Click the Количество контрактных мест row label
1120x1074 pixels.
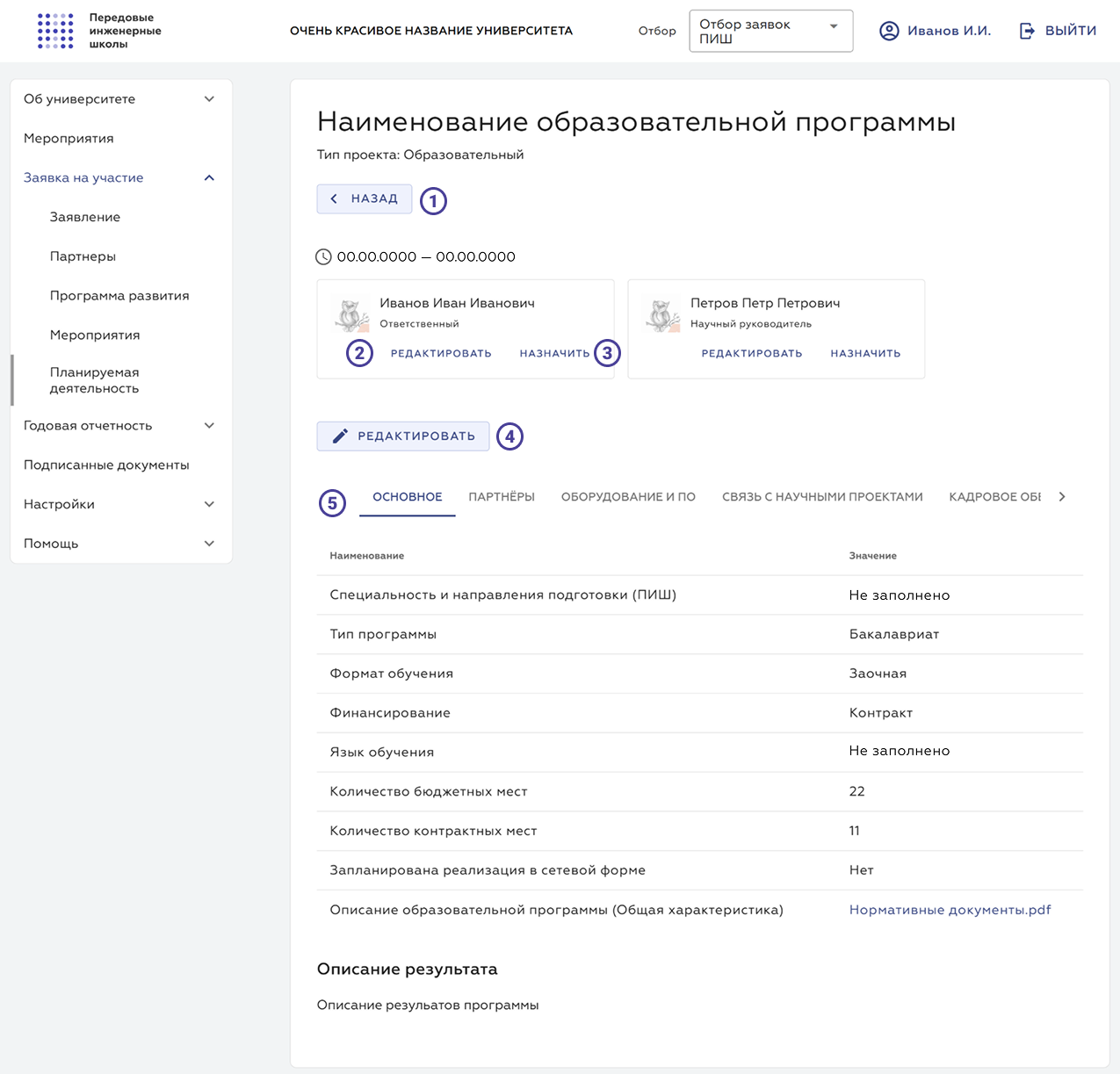click(x=433, y=831)
